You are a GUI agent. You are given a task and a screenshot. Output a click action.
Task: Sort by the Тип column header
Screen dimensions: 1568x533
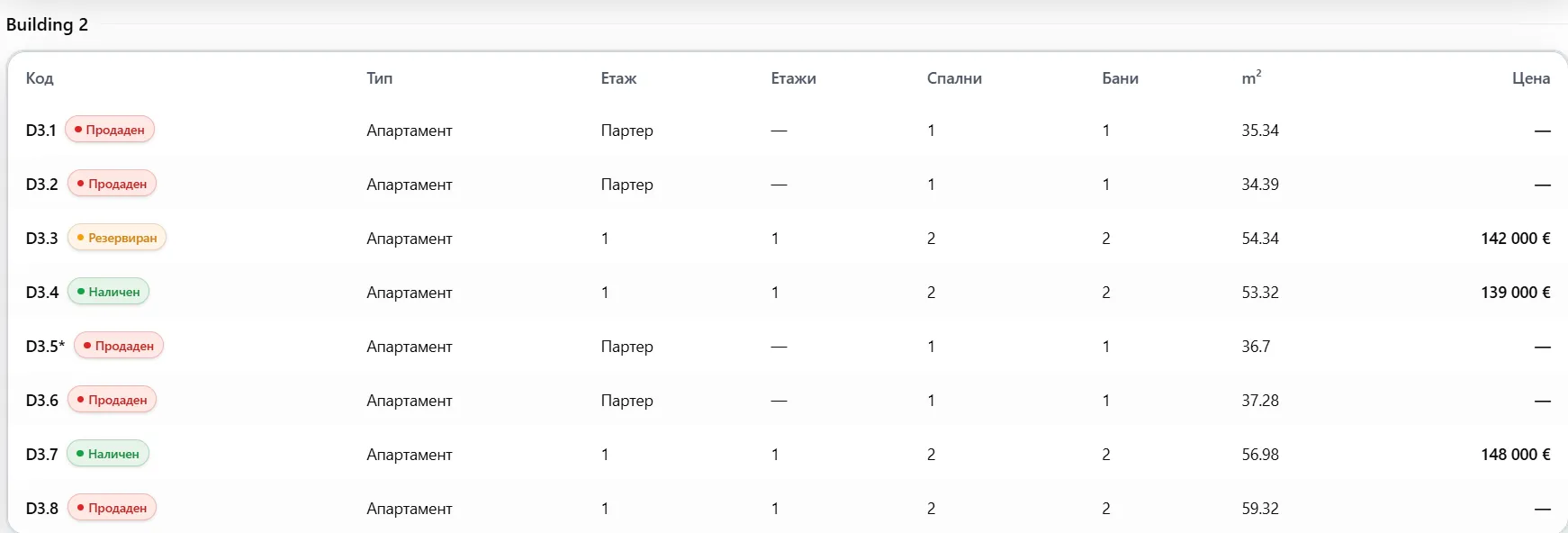380,78
